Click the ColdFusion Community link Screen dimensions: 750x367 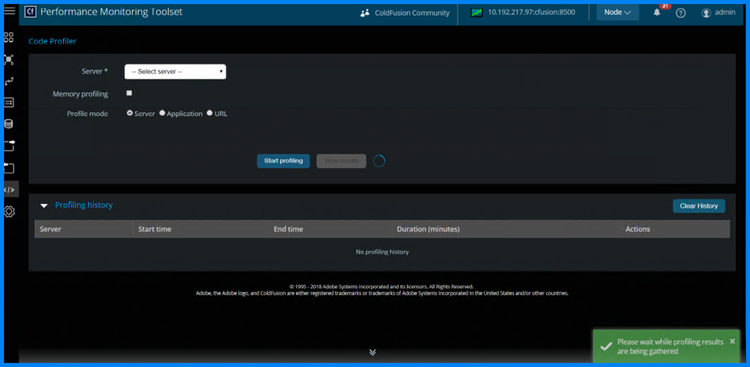click(412, 13)
